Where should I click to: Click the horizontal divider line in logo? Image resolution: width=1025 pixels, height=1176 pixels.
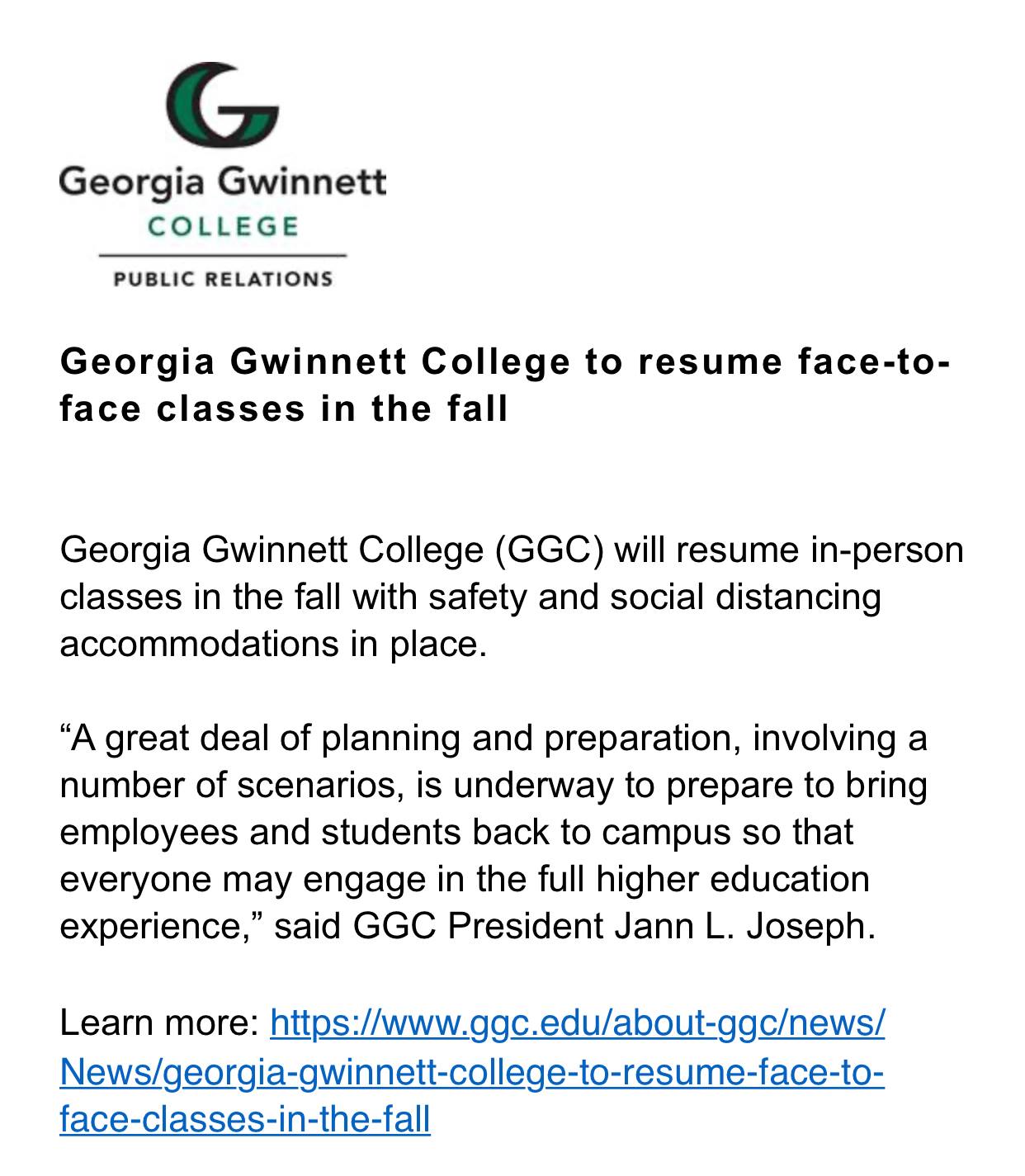click(223, 256)
